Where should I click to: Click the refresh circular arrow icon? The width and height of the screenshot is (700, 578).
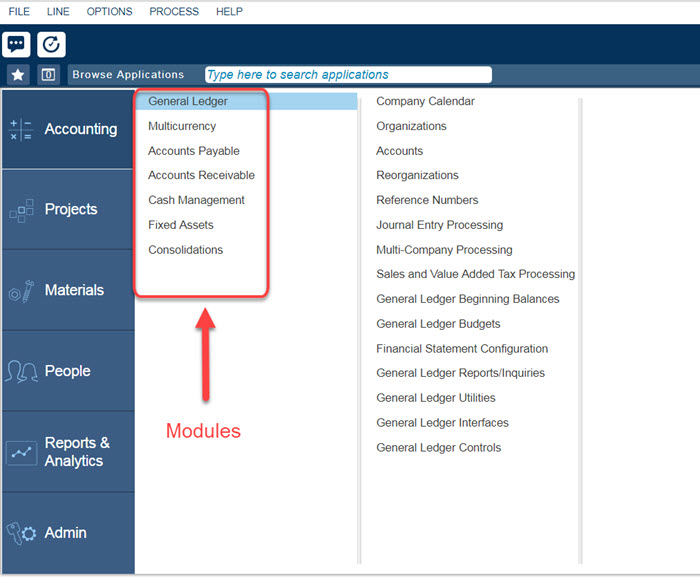click(51, 45)
